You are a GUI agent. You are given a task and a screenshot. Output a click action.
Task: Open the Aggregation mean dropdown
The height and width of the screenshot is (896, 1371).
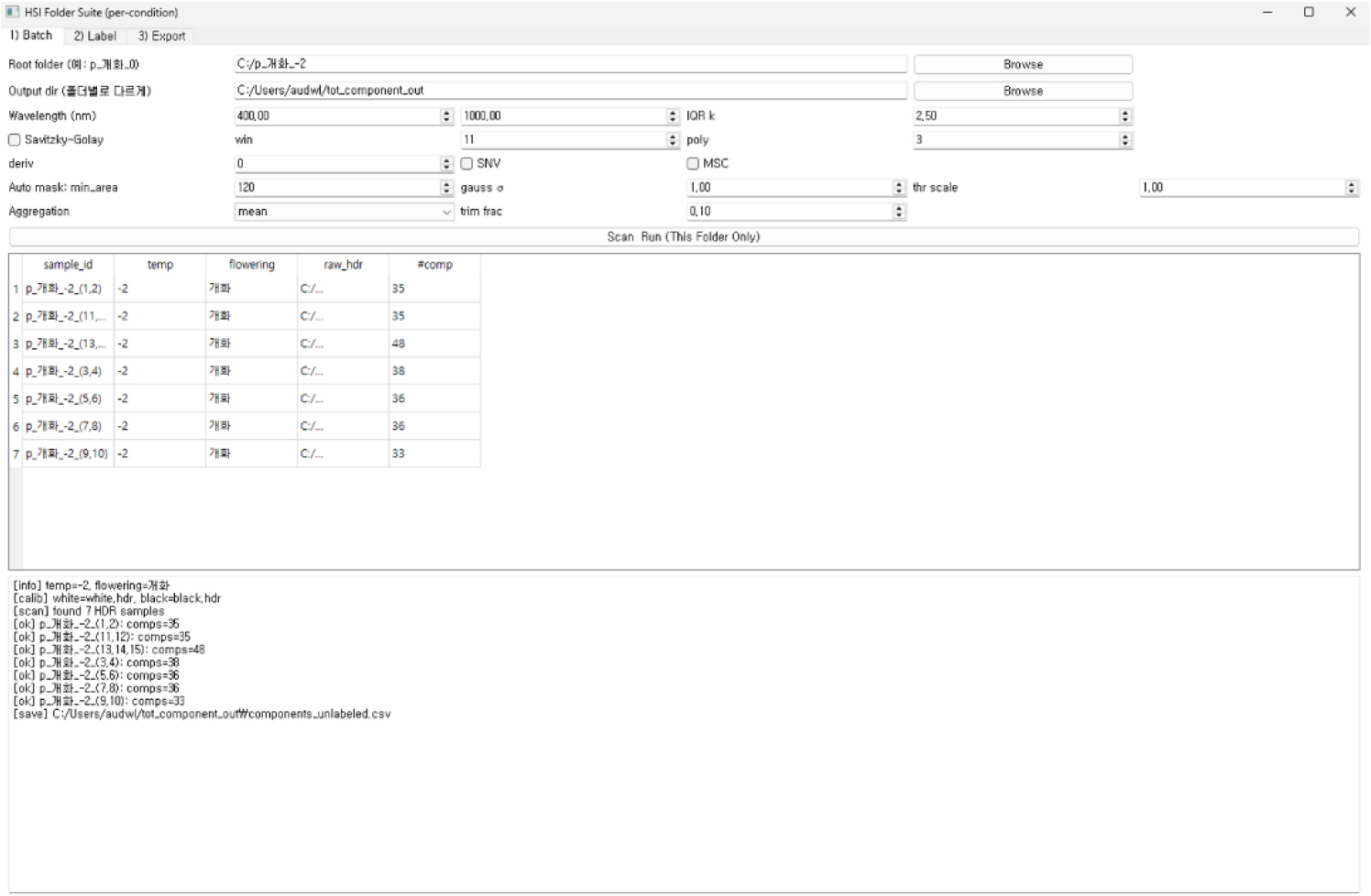(x=345, y=212)
